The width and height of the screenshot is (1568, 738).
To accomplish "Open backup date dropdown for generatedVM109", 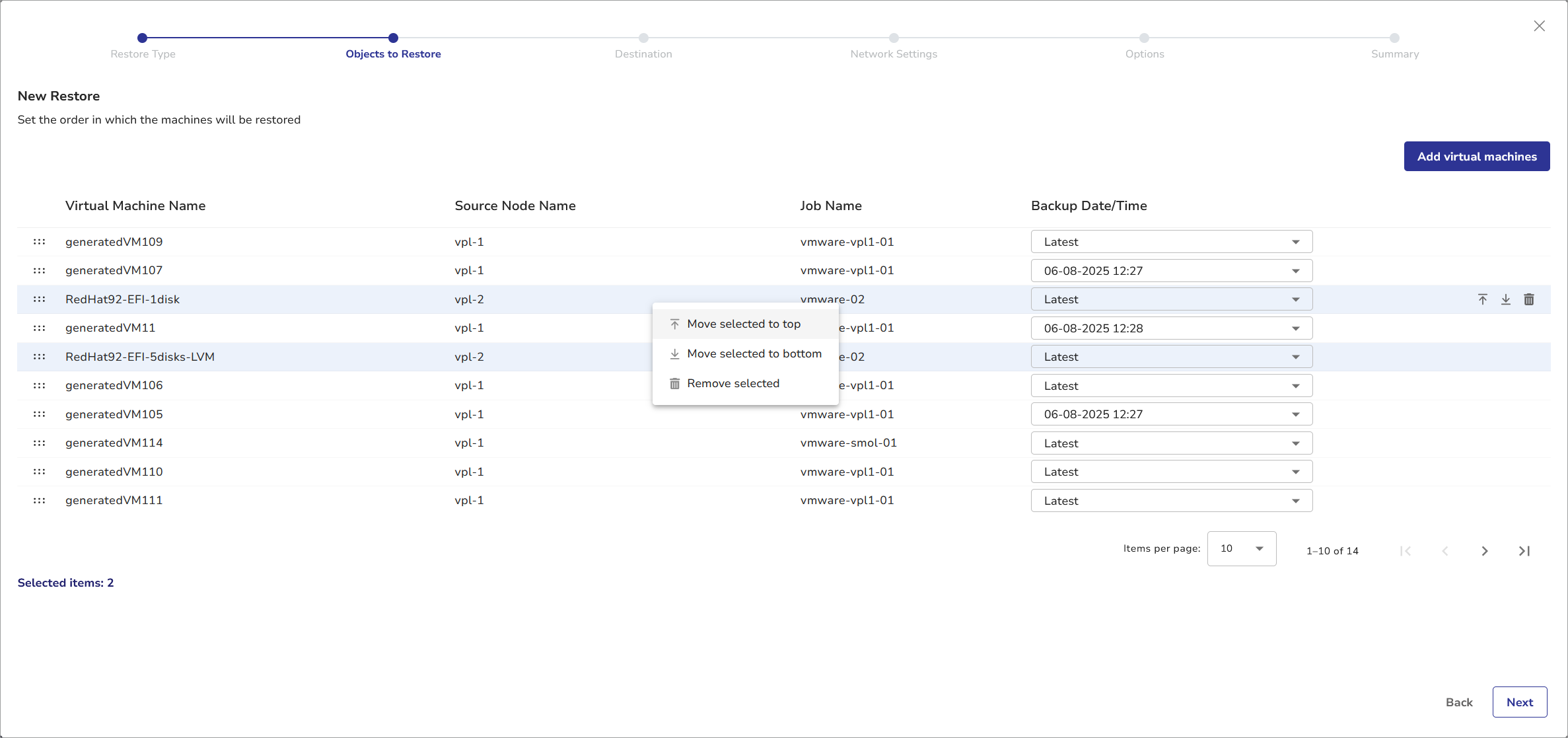I will click(1171, 242).
